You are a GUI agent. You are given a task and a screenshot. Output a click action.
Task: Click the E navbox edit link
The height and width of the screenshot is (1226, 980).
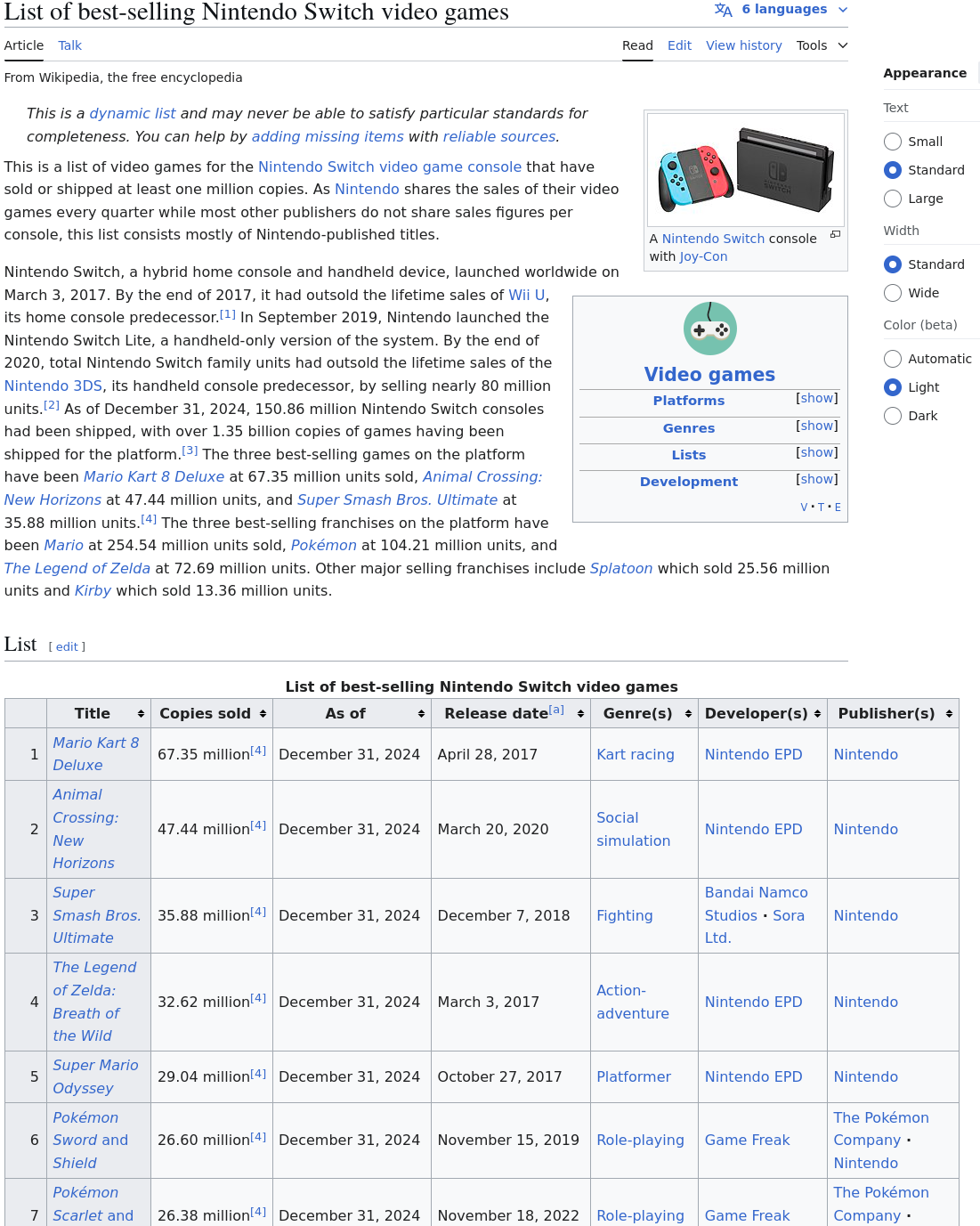click(x=838, y=507)
